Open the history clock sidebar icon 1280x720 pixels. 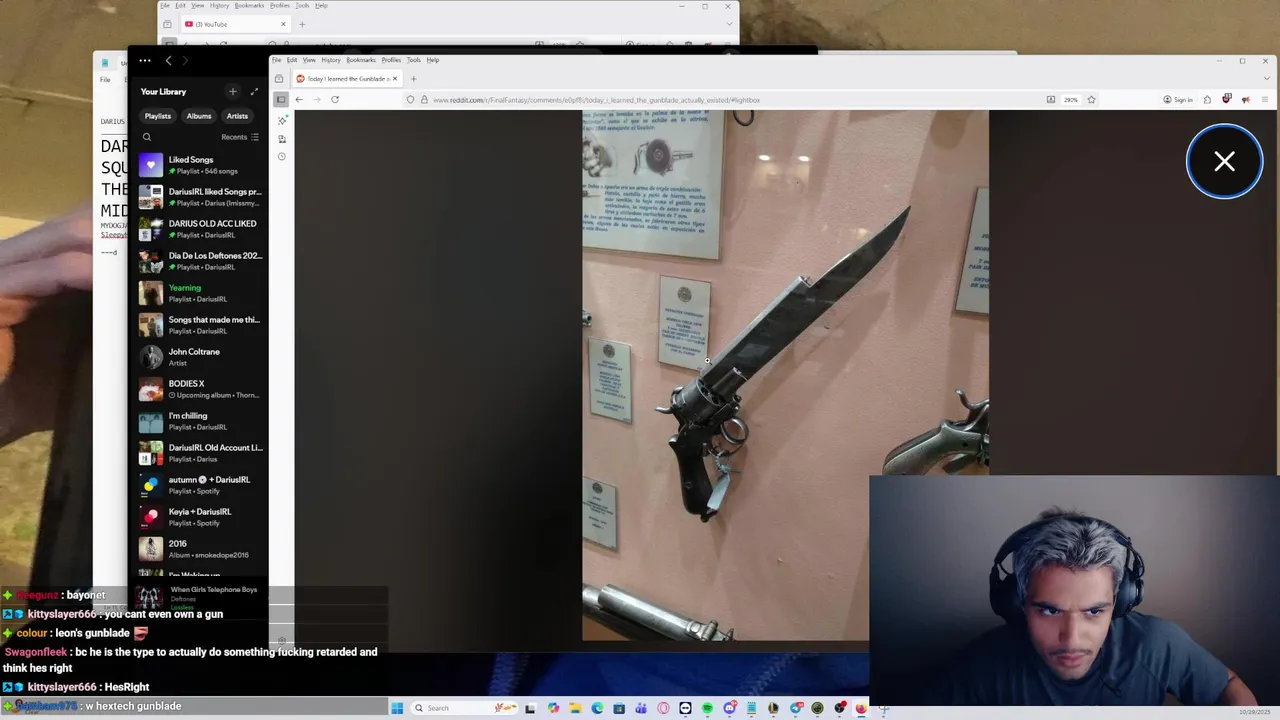pos(282,156)
